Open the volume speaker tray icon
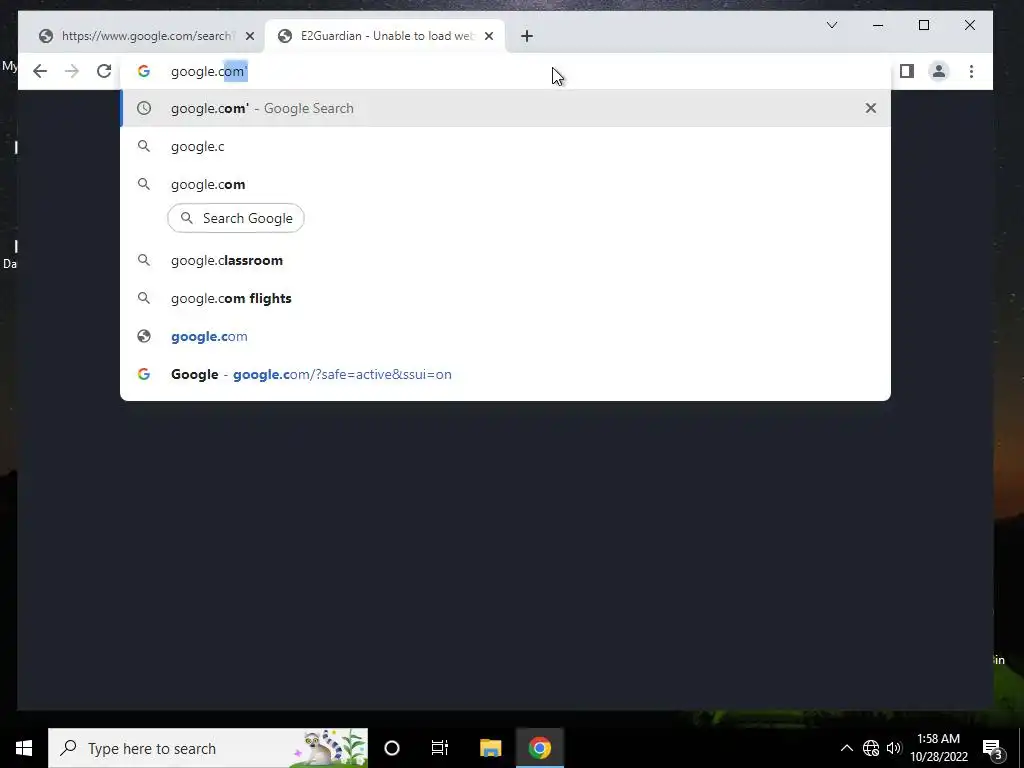Screen dimensions: 1024x768 893,748
